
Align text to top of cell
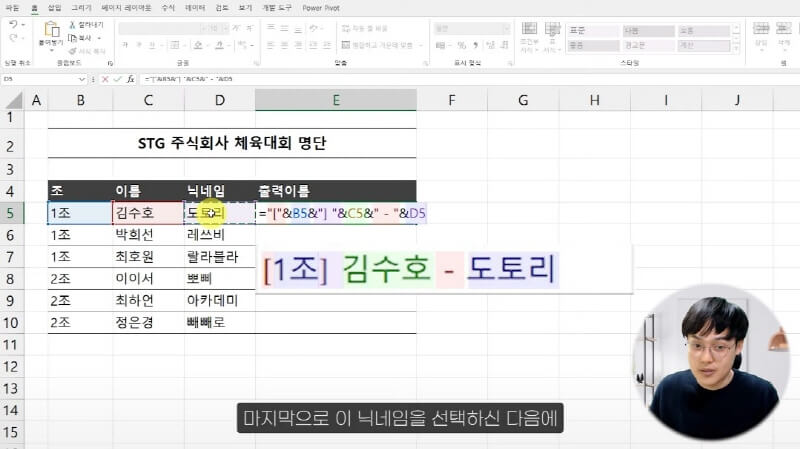click(x=271, y=28)
